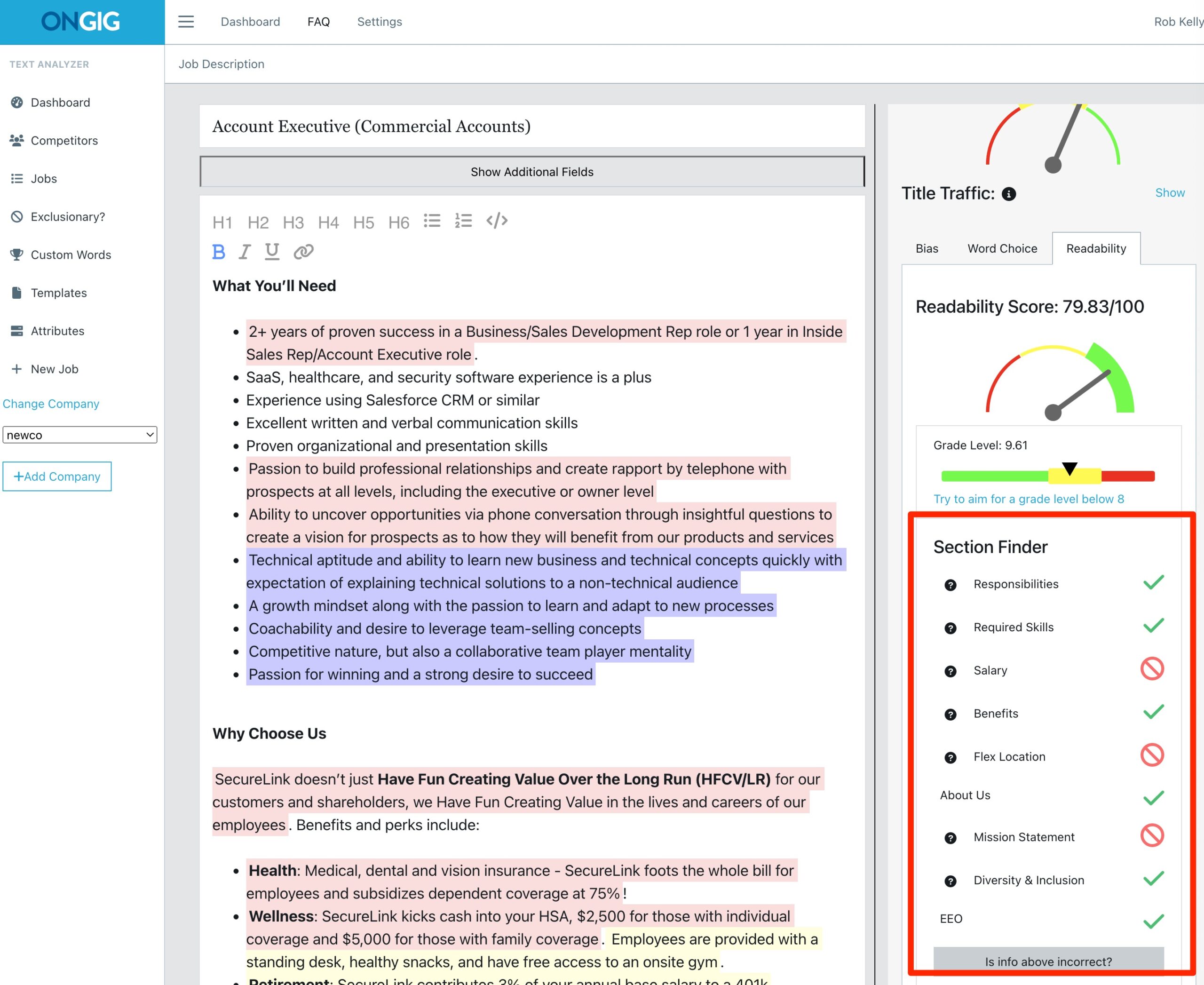Screen dimensions: 1204x985
Task: Click the Grade Level slider marker
Action: (1069, 469)
